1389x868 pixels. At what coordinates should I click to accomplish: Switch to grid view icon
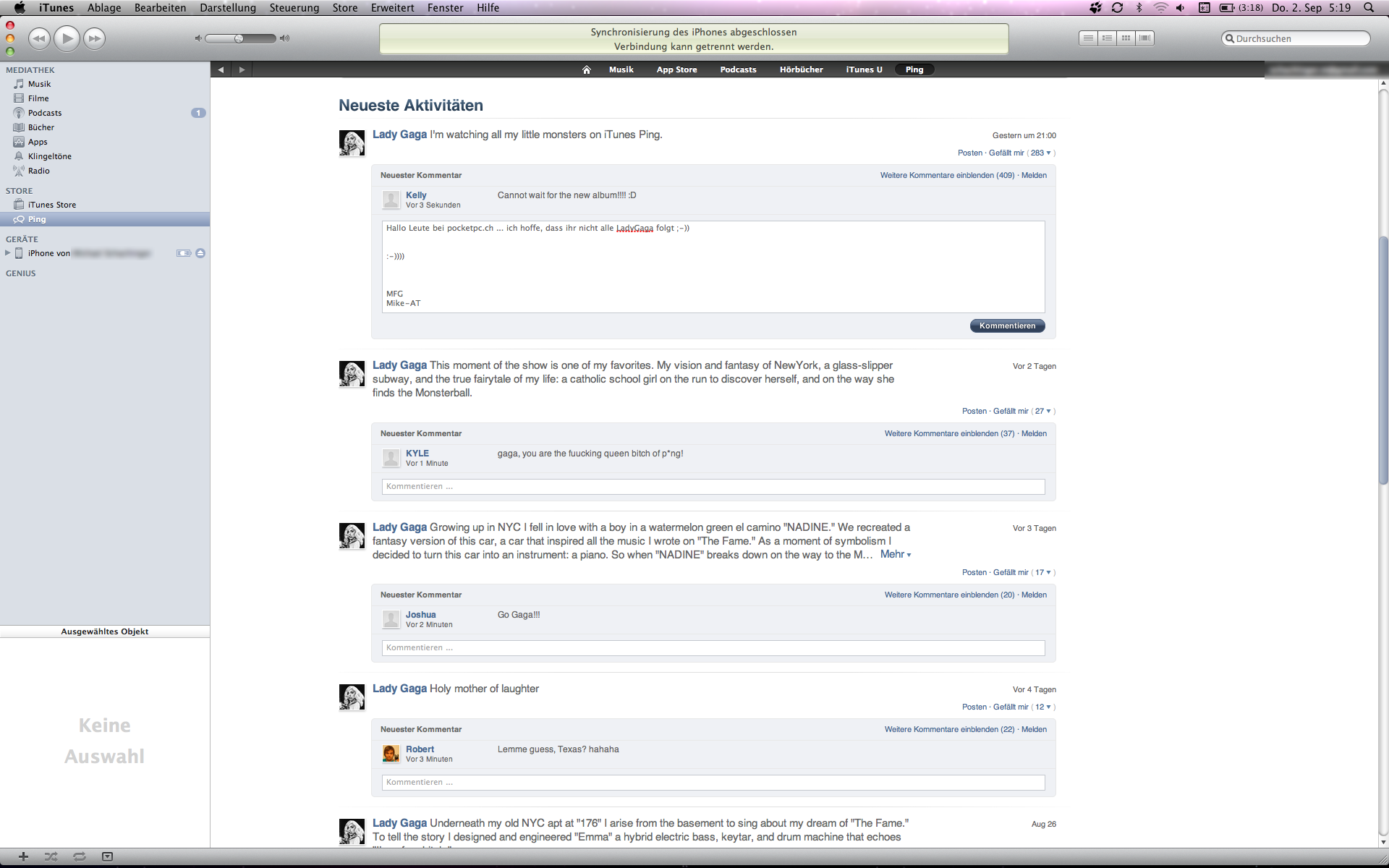point(1126,38)
